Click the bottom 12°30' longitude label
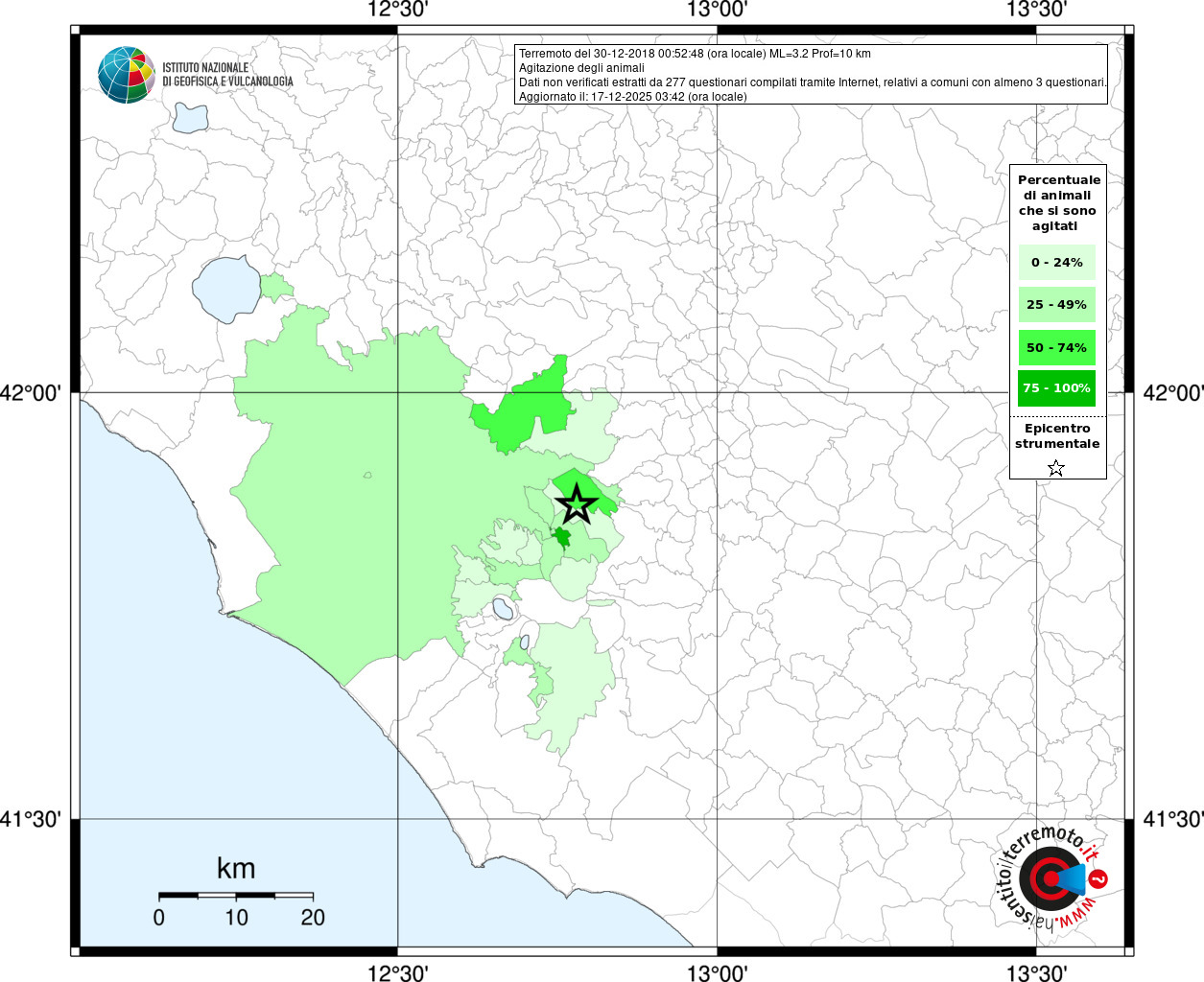 pos(397,971)
